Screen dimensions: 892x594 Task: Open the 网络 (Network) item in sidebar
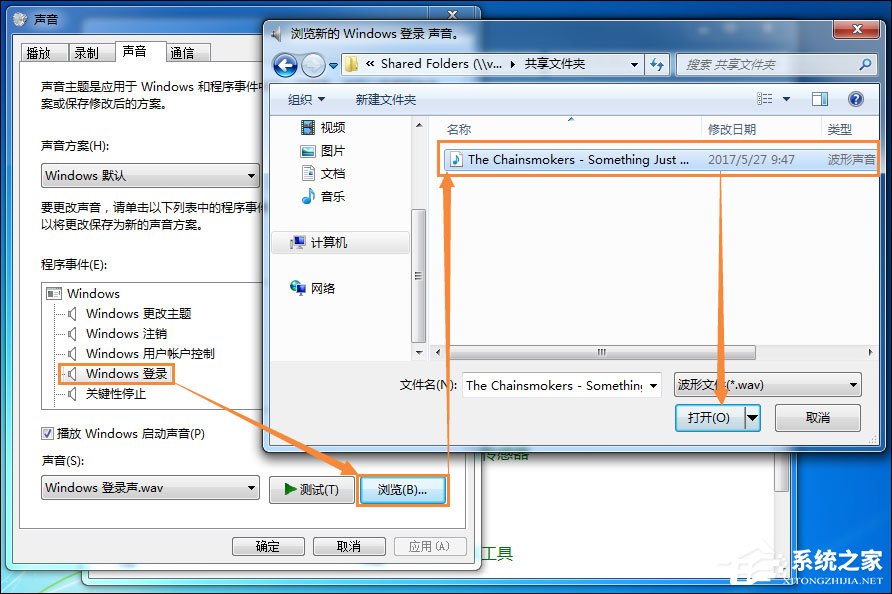(320, 287)
